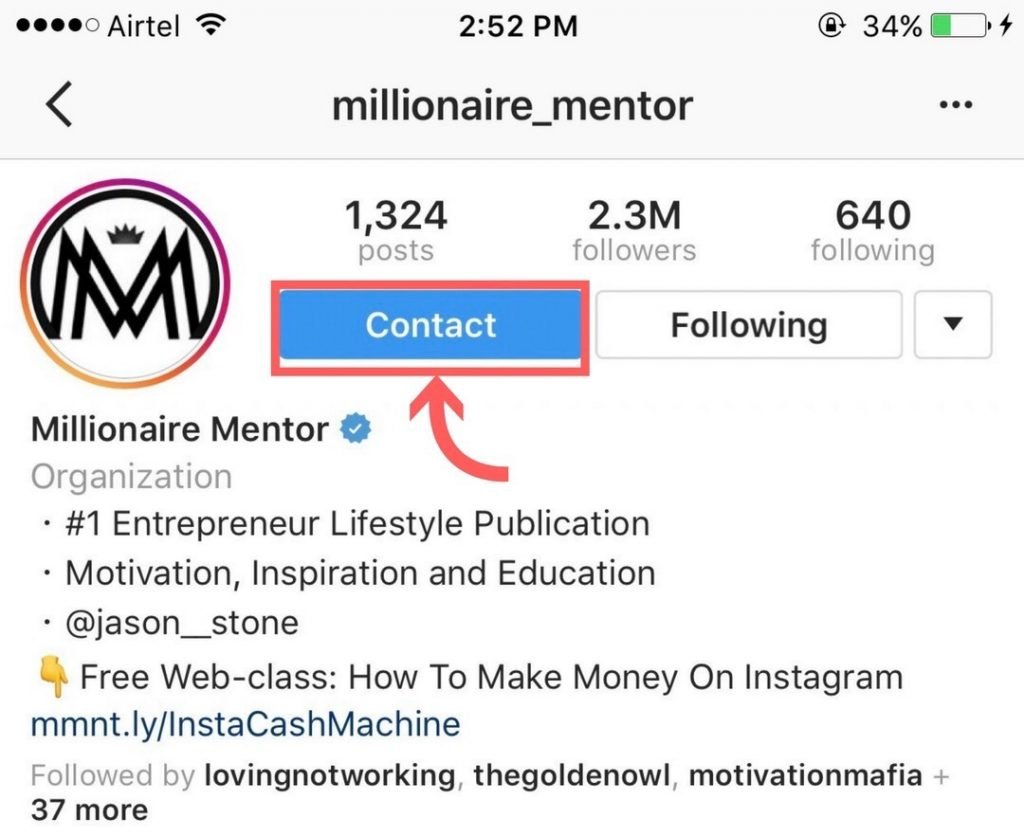
Task: Click the blue Contact button
Action: (x=430, y=324)
